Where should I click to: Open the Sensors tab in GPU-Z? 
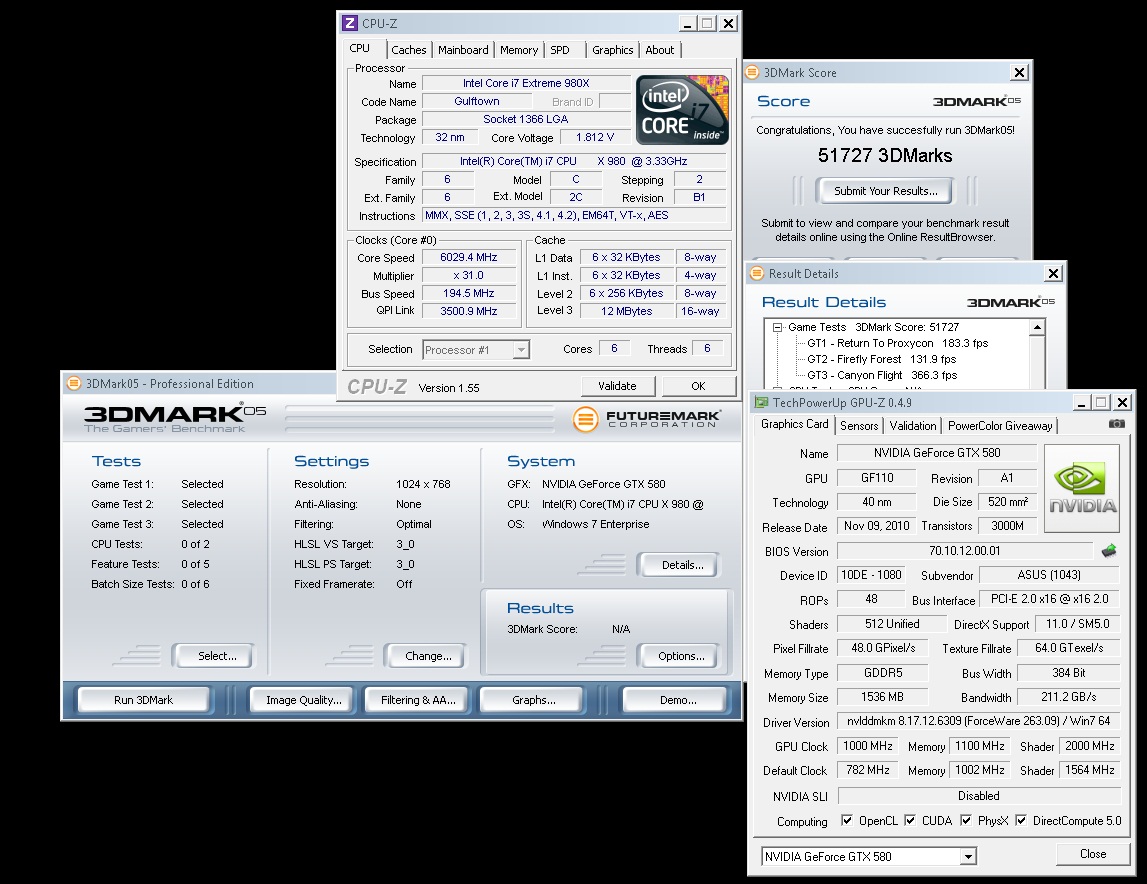tap(859, 425)
